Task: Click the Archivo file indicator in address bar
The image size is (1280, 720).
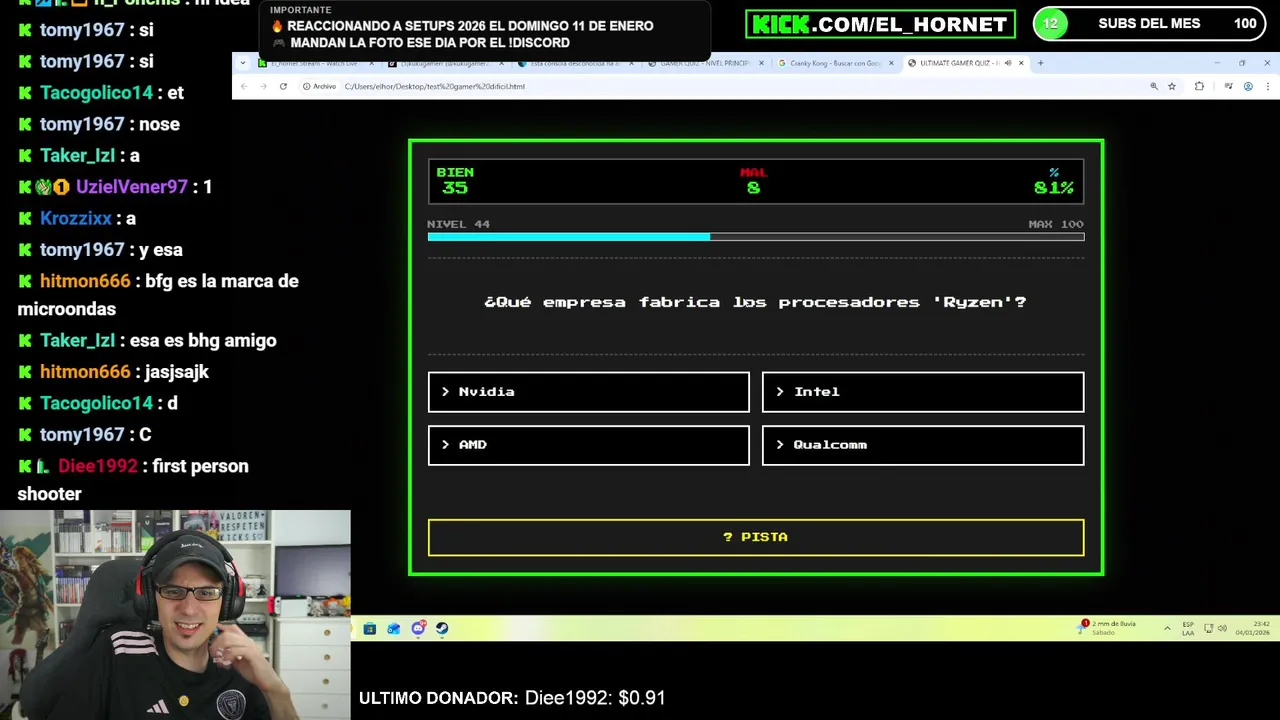Action: coord(319,86)
